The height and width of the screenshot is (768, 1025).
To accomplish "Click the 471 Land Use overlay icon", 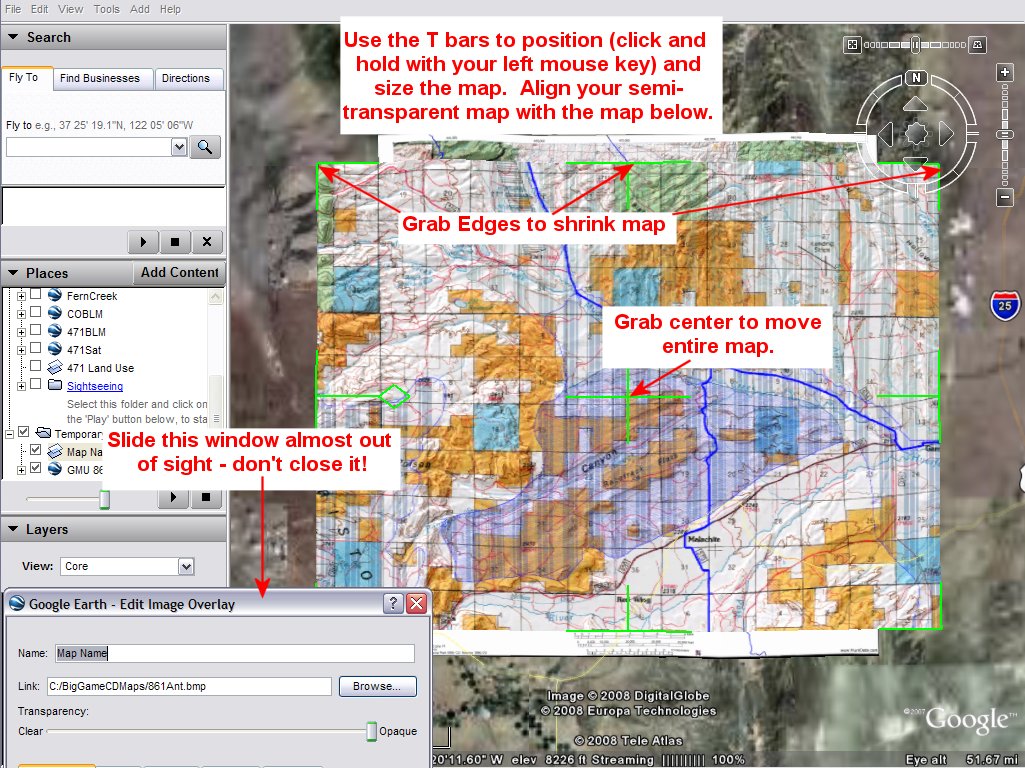I will click(55, 367).
